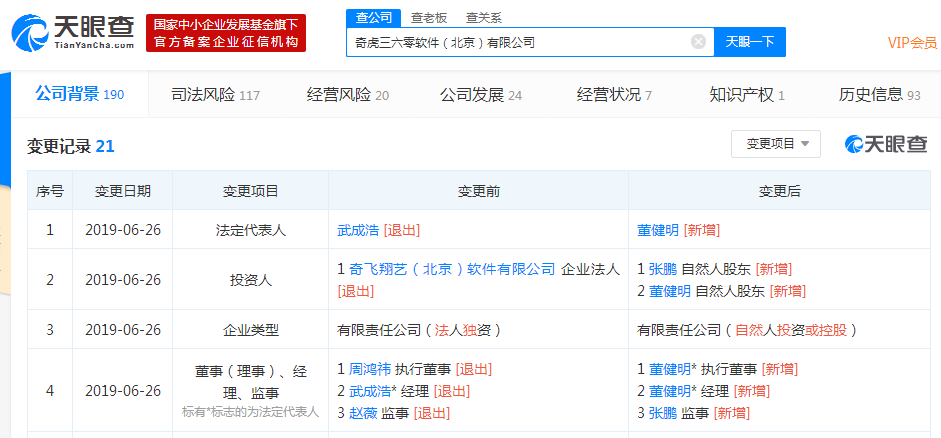Select the 经营状况 7 tab

pyautogui.click(x=614, y=95)
